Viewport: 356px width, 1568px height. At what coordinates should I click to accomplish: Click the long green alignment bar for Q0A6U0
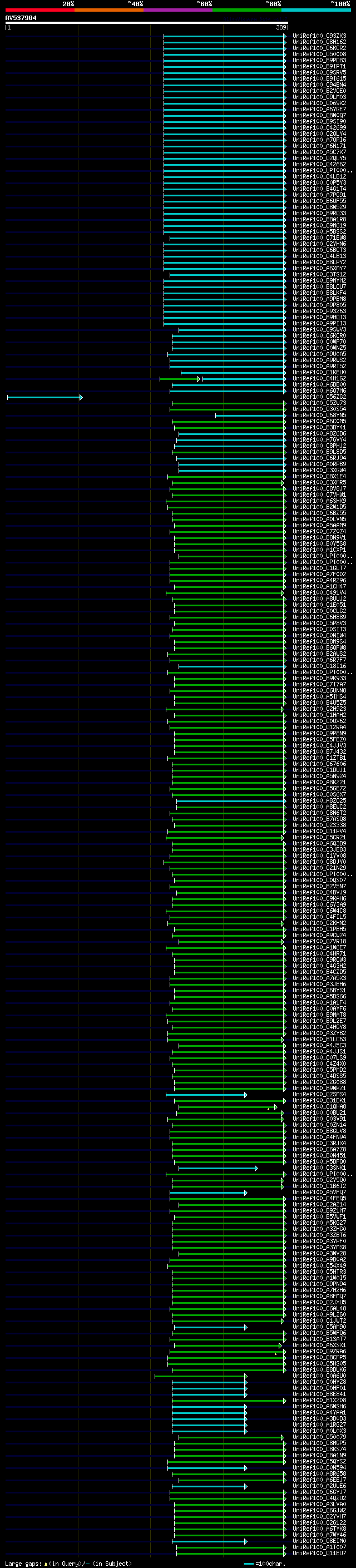pos(201,1376)
